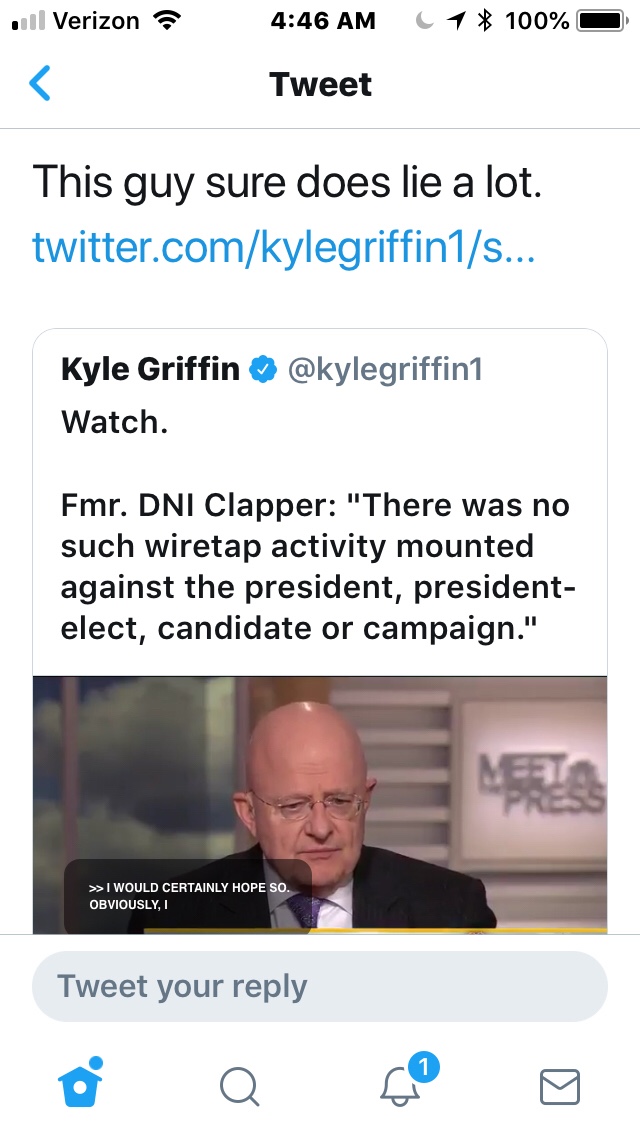The width and height of the screenshot is (640, 1136).
Task: Tap the blue back arrow
Action: click(x=40, y=84)
